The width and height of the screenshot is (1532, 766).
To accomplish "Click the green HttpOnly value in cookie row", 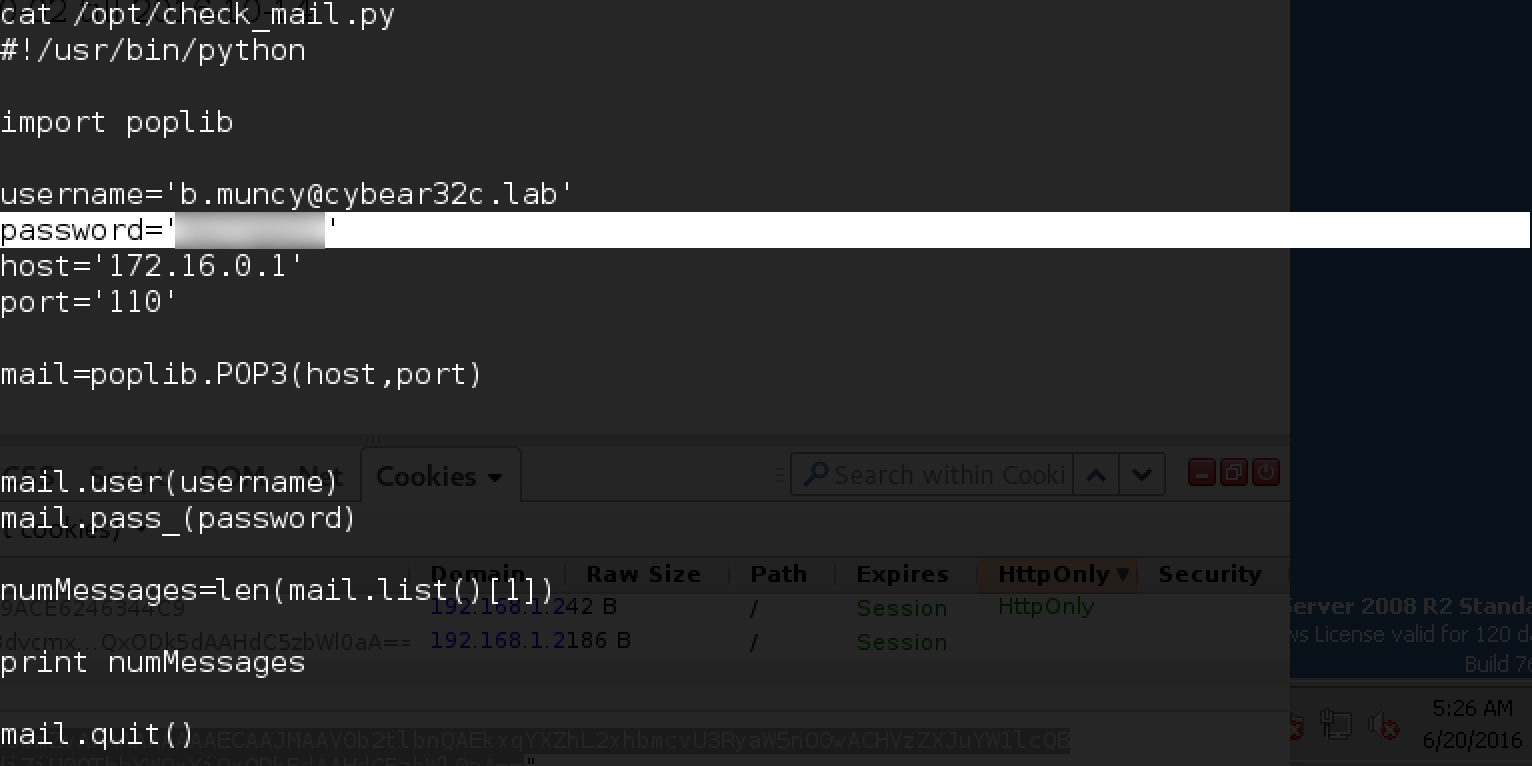I will [1046, 606].
